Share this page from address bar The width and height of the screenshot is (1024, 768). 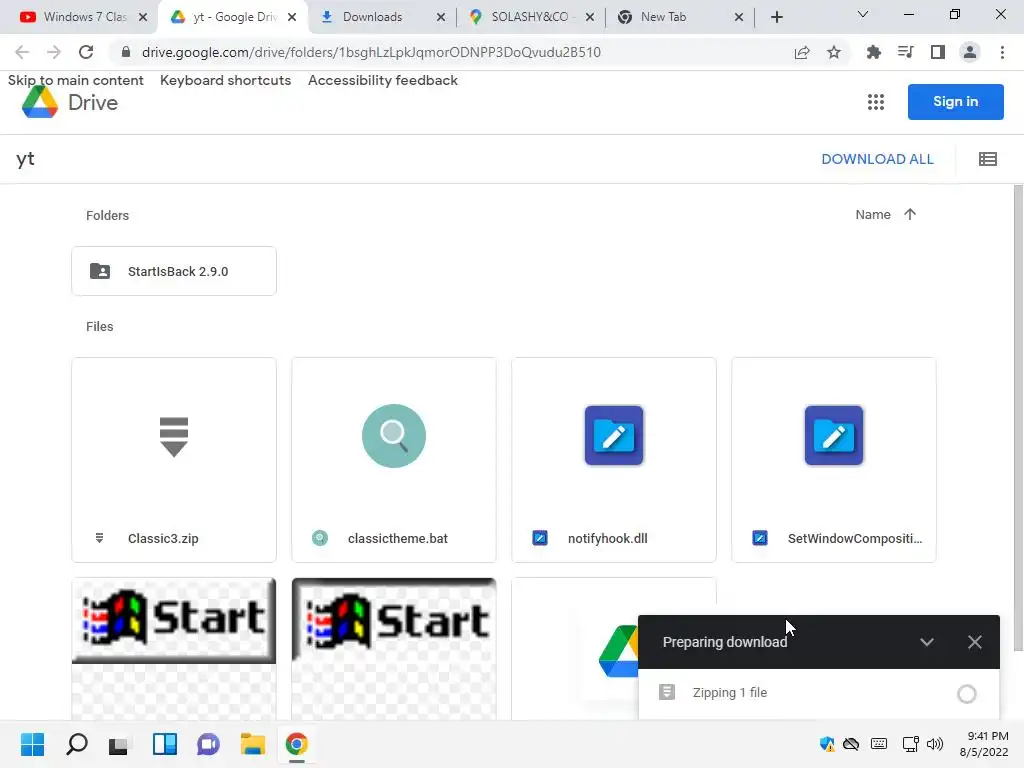click(x=802, y=52)
